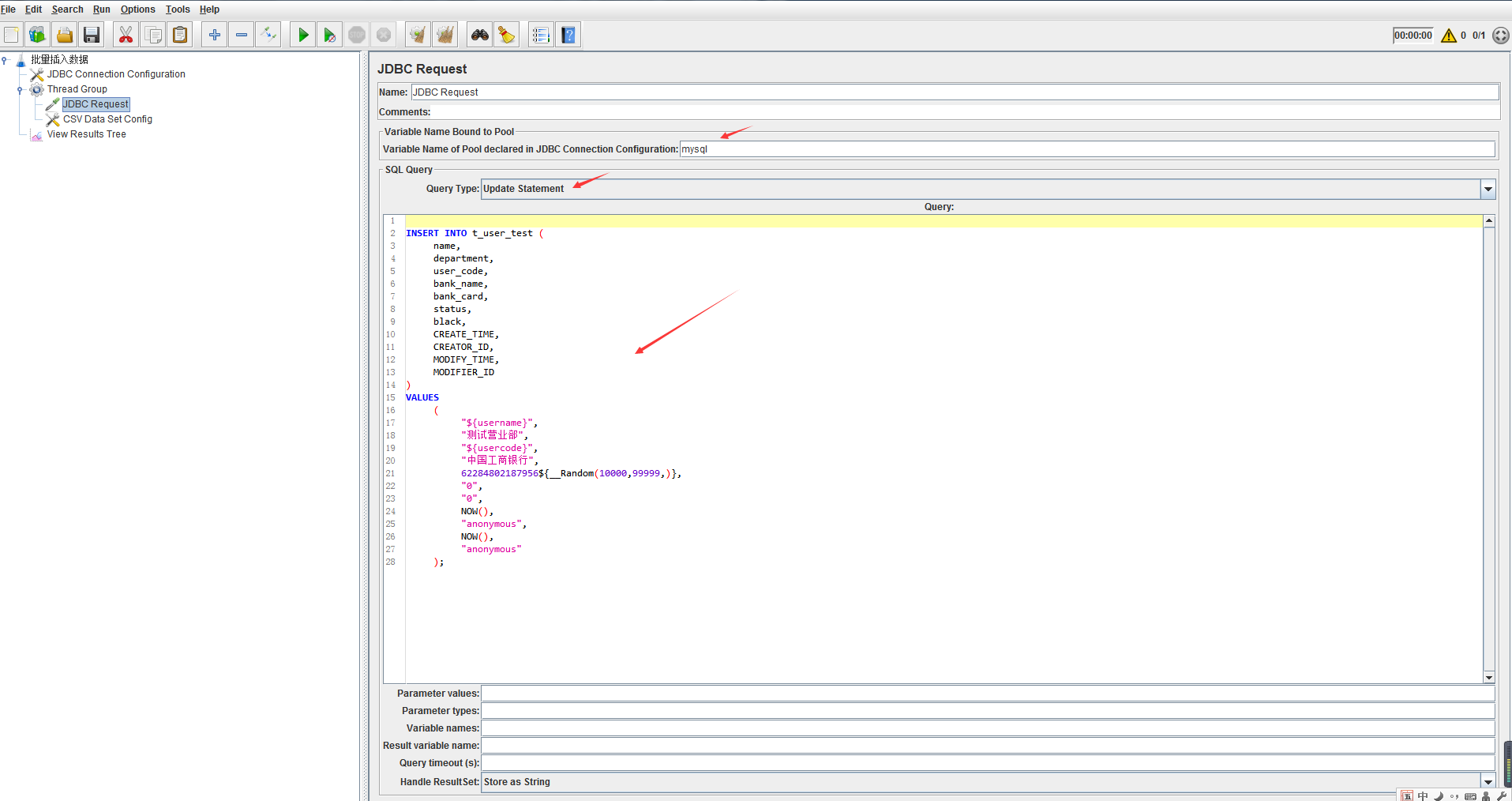Click the Clear All double-broom icon
This screenshot has width=1512, height=801.
pyautogui.click(x=445, y=35)
